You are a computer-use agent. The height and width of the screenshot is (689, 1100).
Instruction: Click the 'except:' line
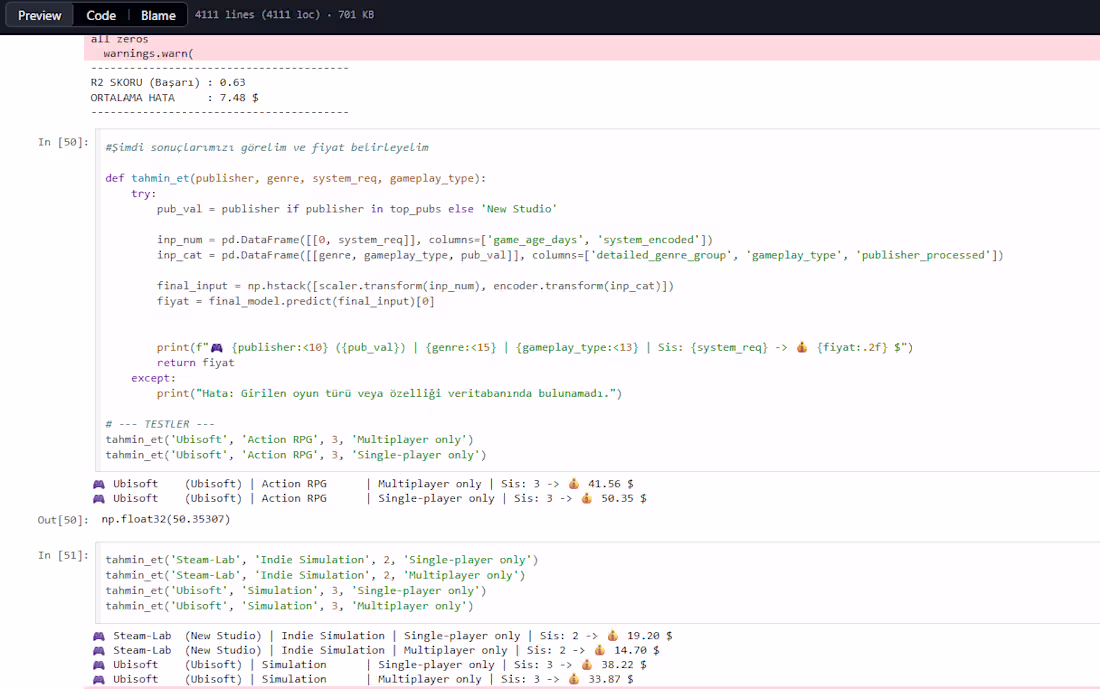coord(153,378)
